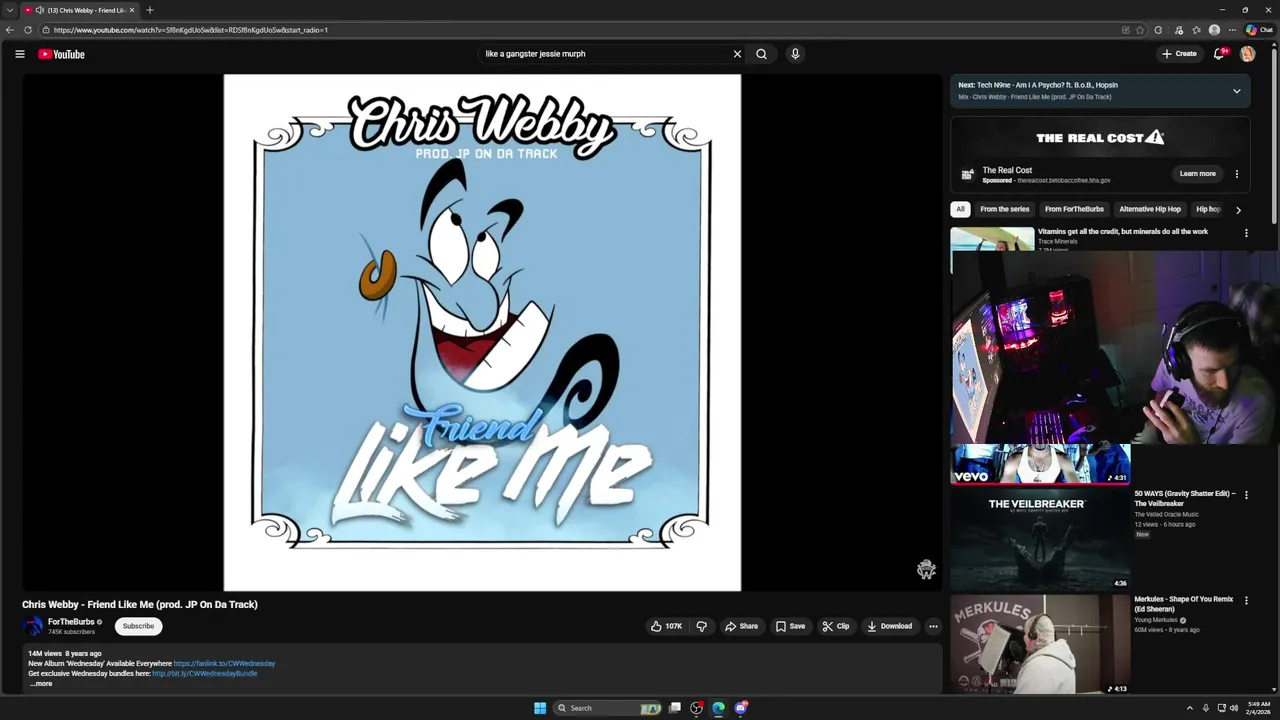Expand the description with ...more
The image size is (1280, 720).
pos(41,683)
